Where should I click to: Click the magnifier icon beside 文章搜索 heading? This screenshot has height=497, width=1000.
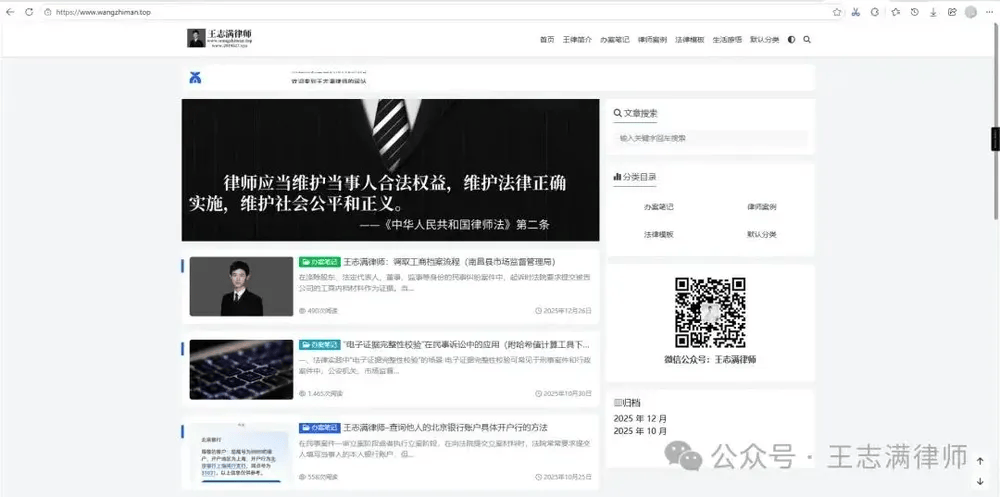point(617,114)
